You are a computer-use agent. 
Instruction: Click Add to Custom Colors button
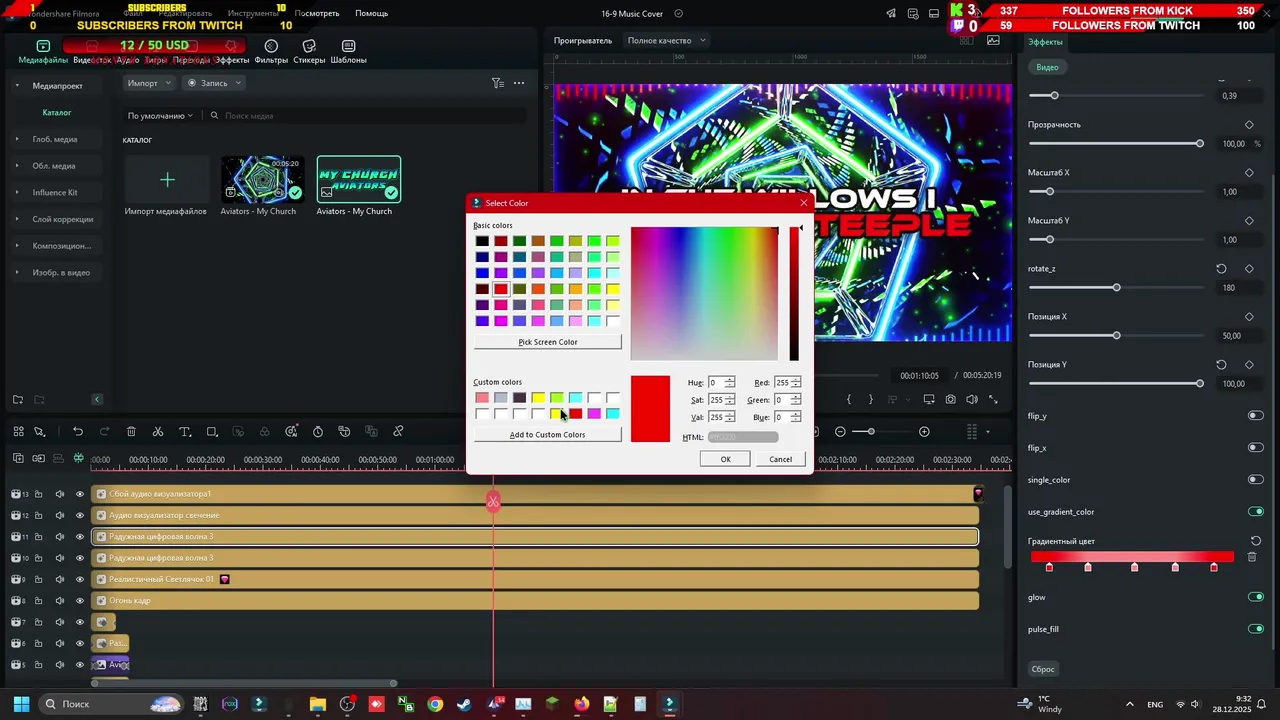[547, 435]
